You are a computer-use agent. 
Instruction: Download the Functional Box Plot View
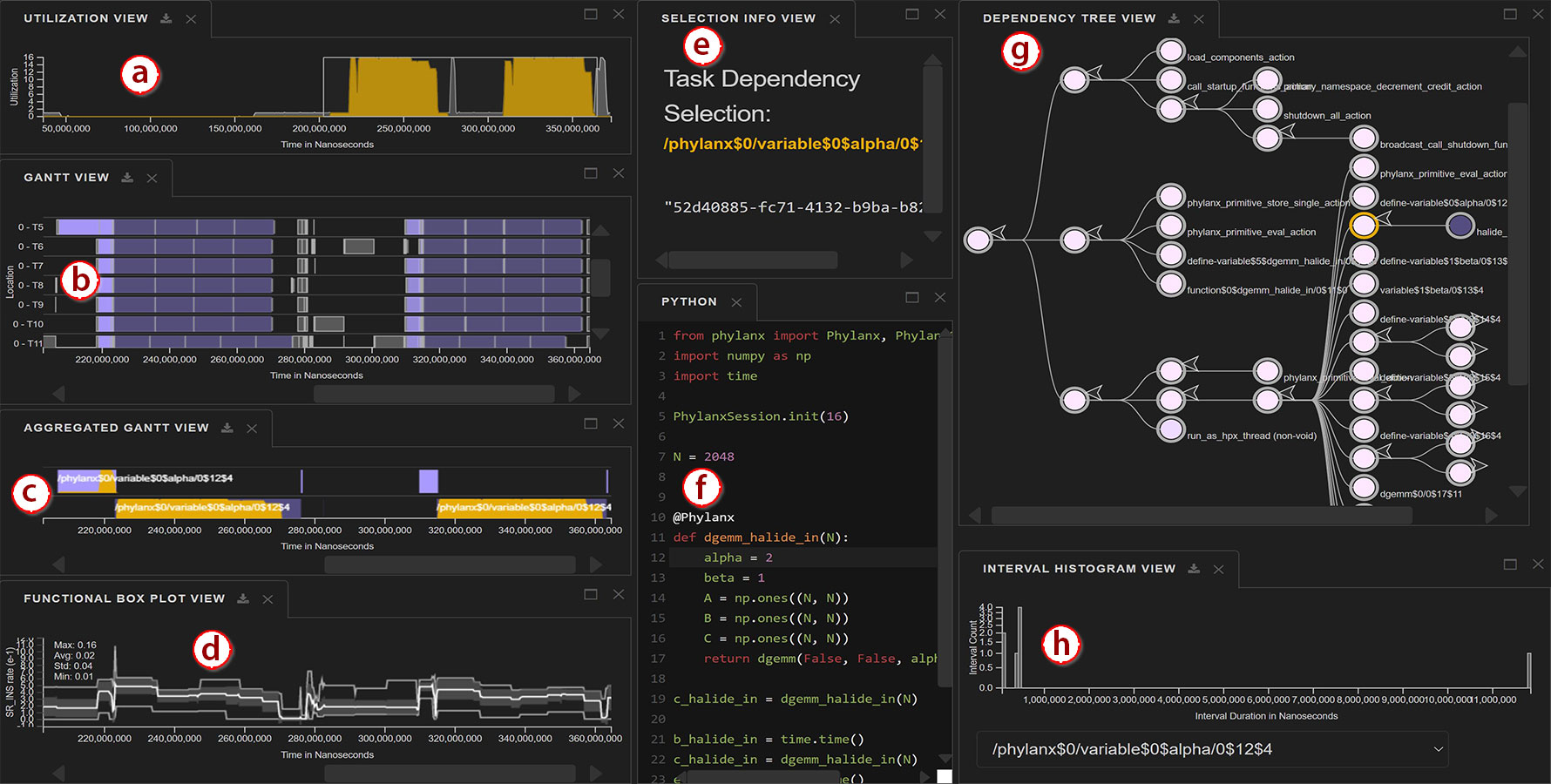click(x=243, y=598)
